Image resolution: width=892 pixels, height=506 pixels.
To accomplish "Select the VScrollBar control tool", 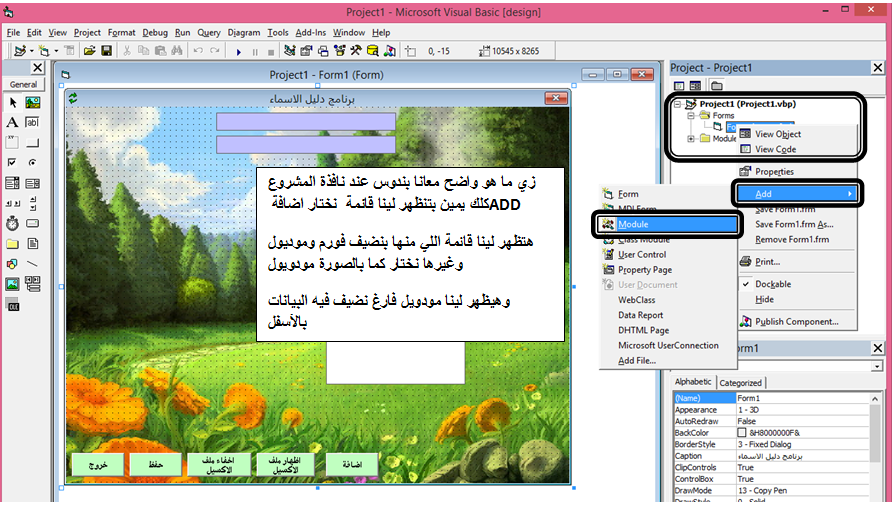I will 33,203.
